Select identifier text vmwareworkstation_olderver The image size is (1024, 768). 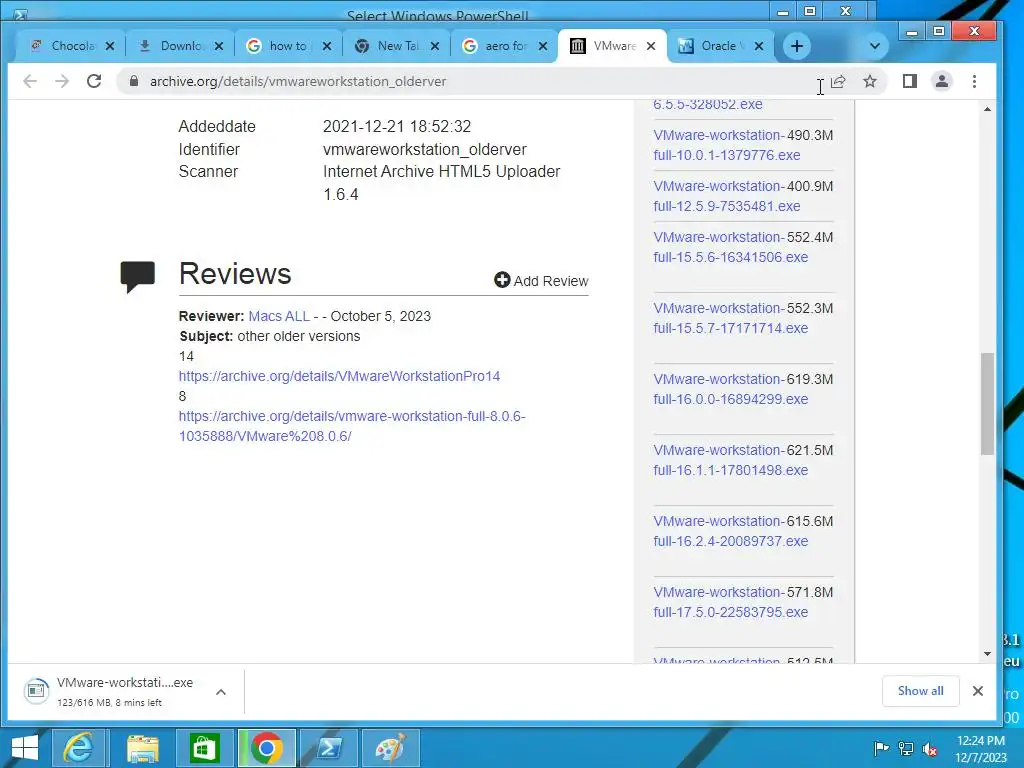point(424,149)
